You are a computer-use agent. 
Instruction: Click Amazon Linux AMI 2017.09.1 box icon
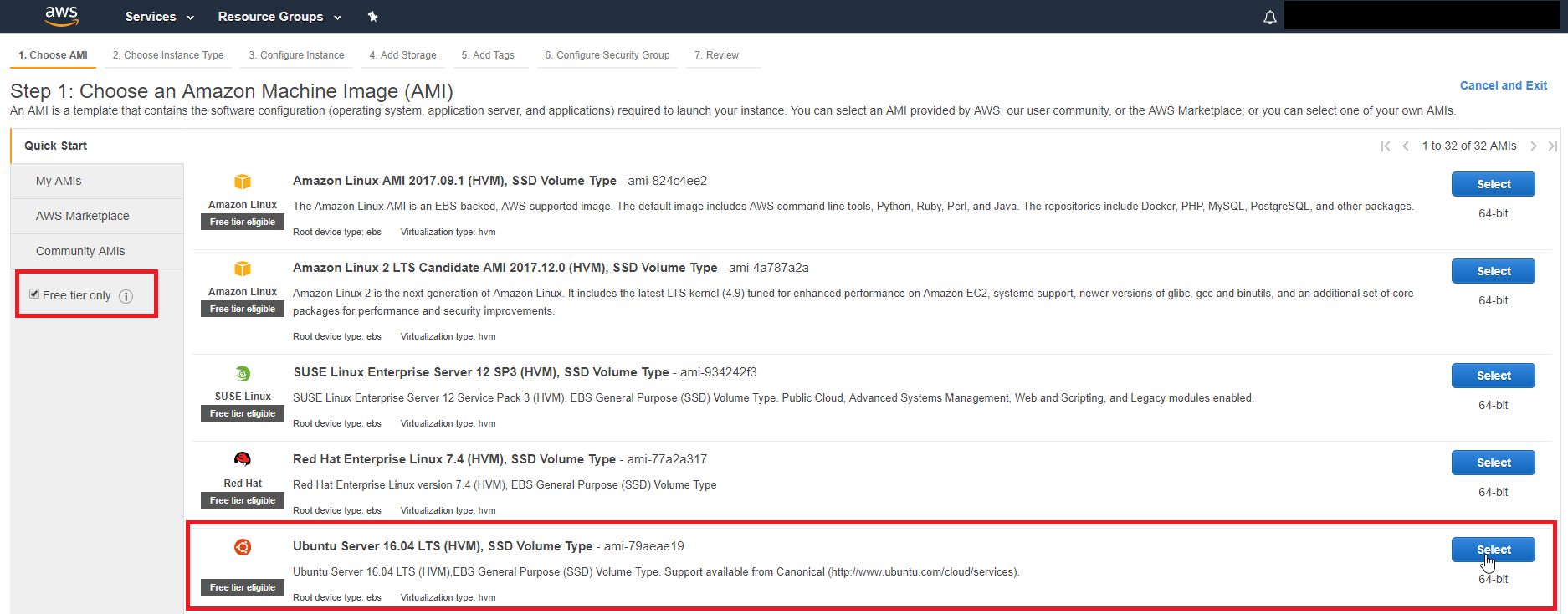[243, 182]
